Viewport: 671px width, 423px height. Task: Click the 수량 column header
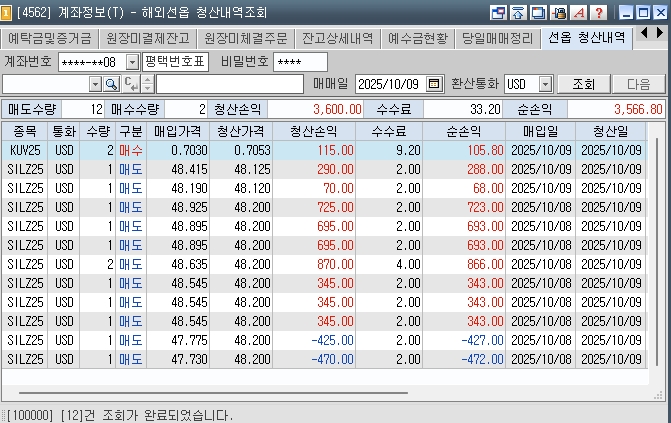tap(98, 131)
